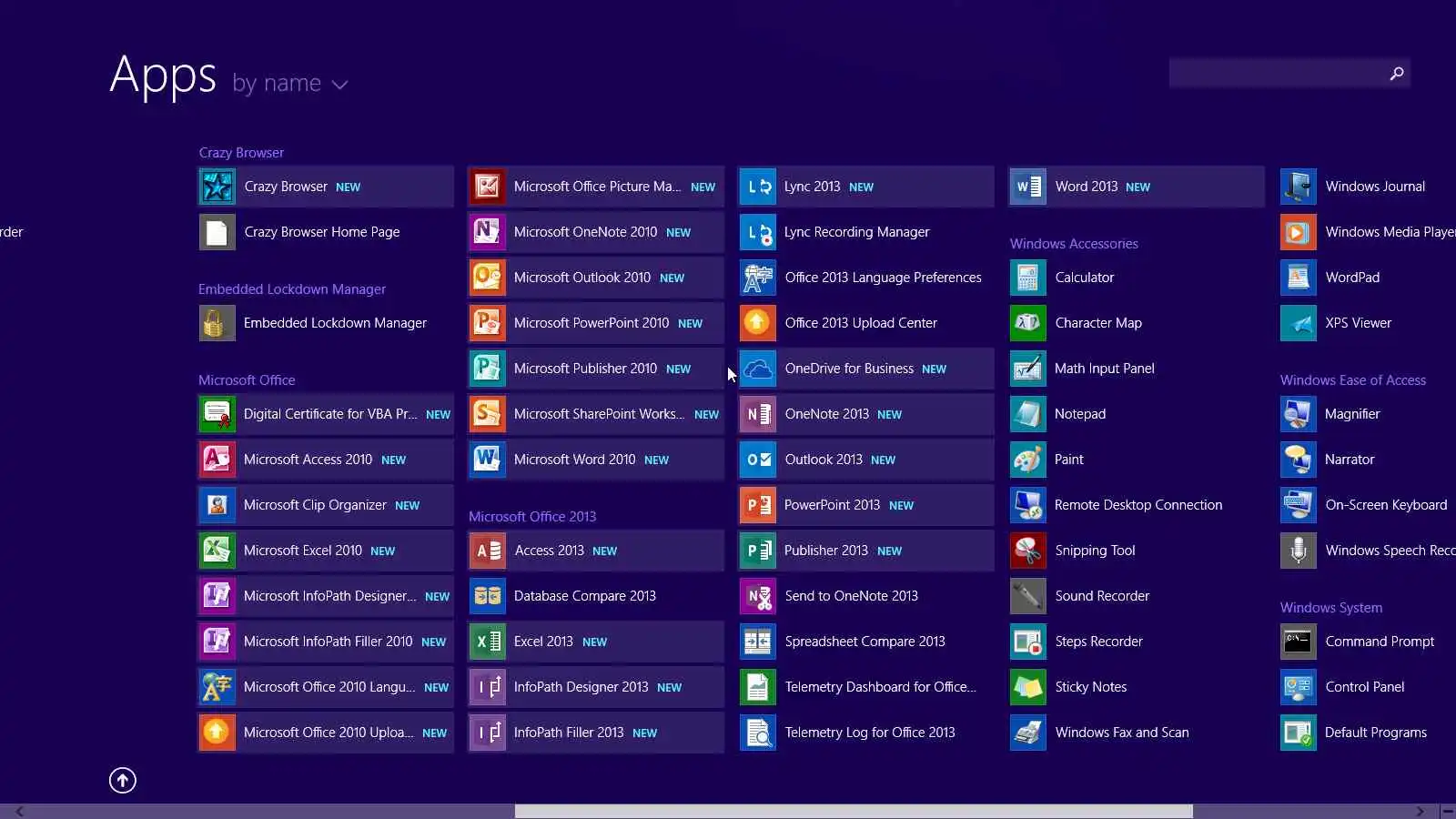The image size is (1456, 819).
Task: Open the Command Prompt icon
Action: point(1298,642)
